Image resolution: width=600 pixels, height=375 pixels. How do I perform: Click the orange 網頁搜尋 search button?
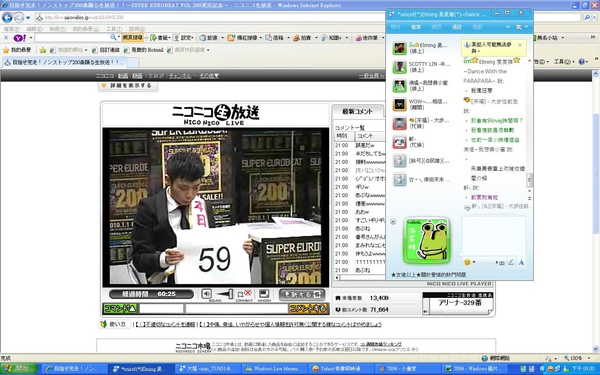click(133, 38)
